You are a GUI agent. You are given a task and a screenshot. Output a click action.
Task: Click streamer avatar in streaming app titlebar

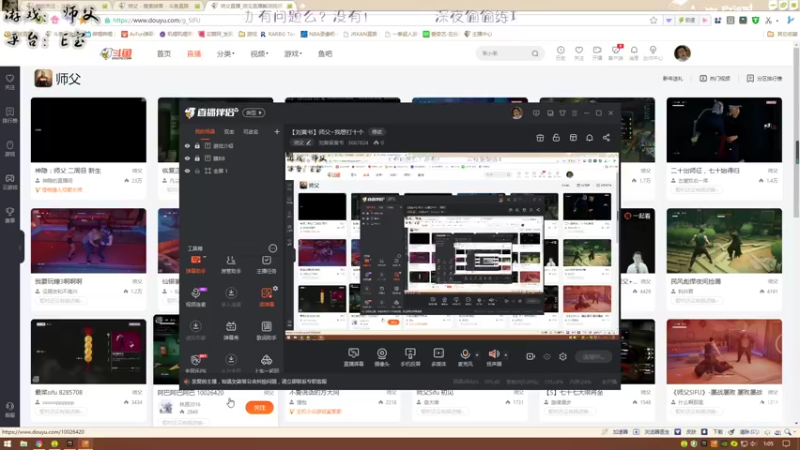(x=517, y=113)
